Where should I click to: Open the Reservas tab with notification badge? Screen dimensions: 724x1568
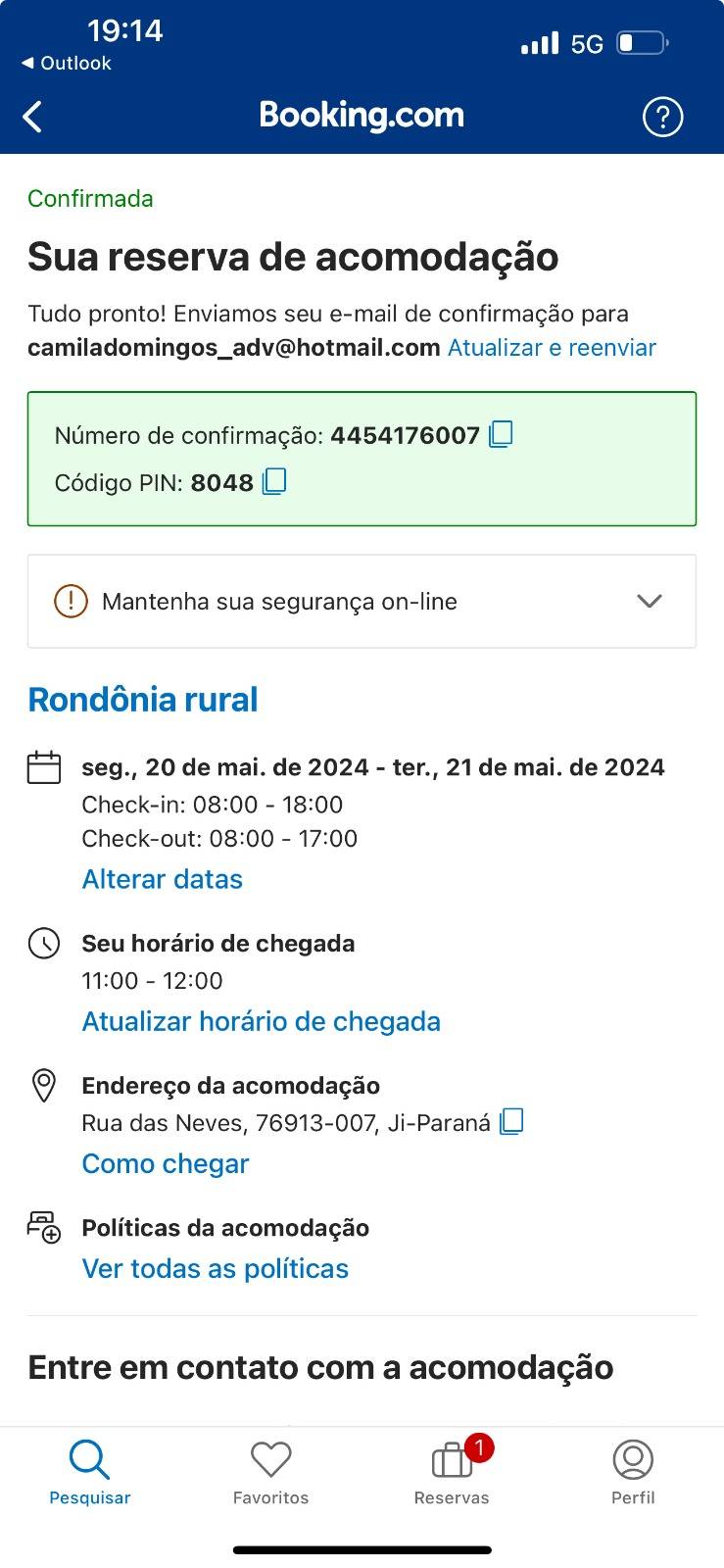(452, 1472)
